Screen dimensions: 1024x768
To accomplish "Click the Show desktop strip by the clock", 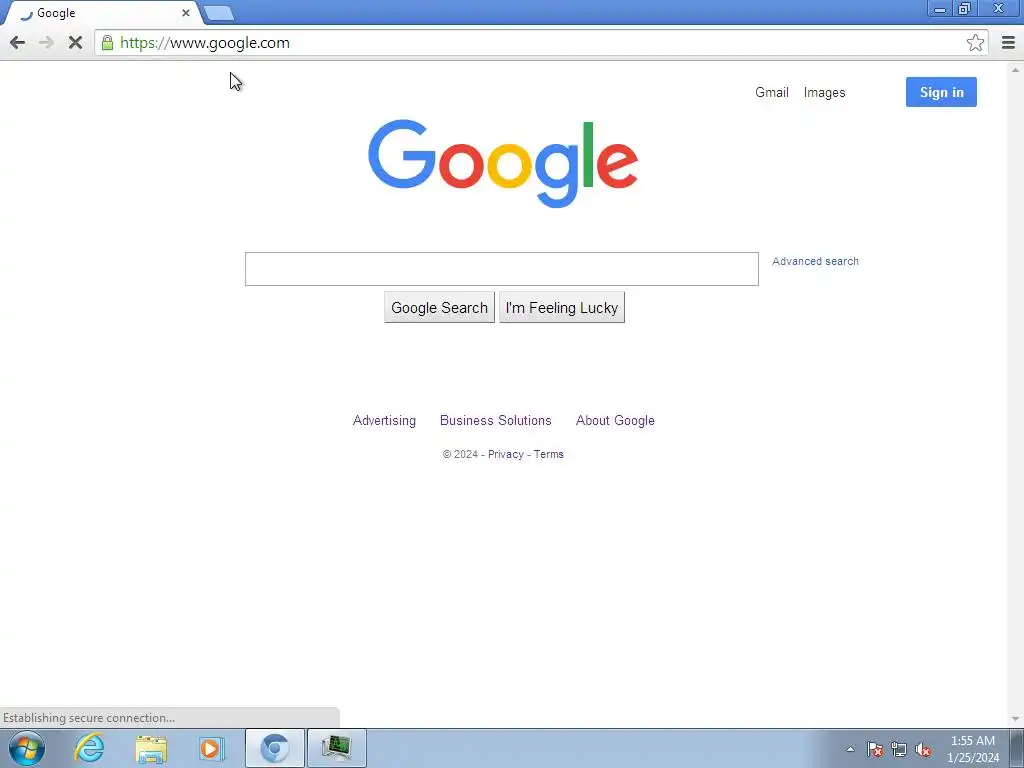I will [x=1017, y=748].
